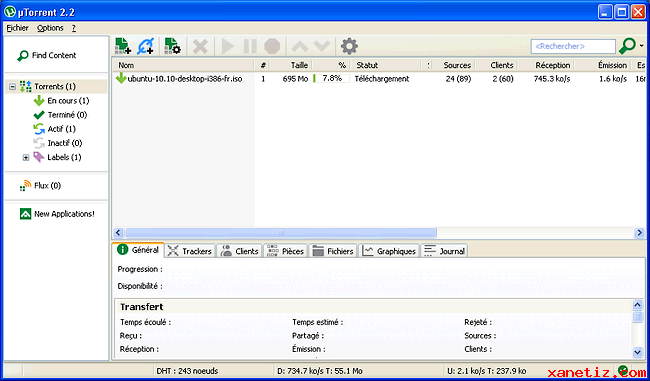Click horizontal scrollbar right arrow

639,233
